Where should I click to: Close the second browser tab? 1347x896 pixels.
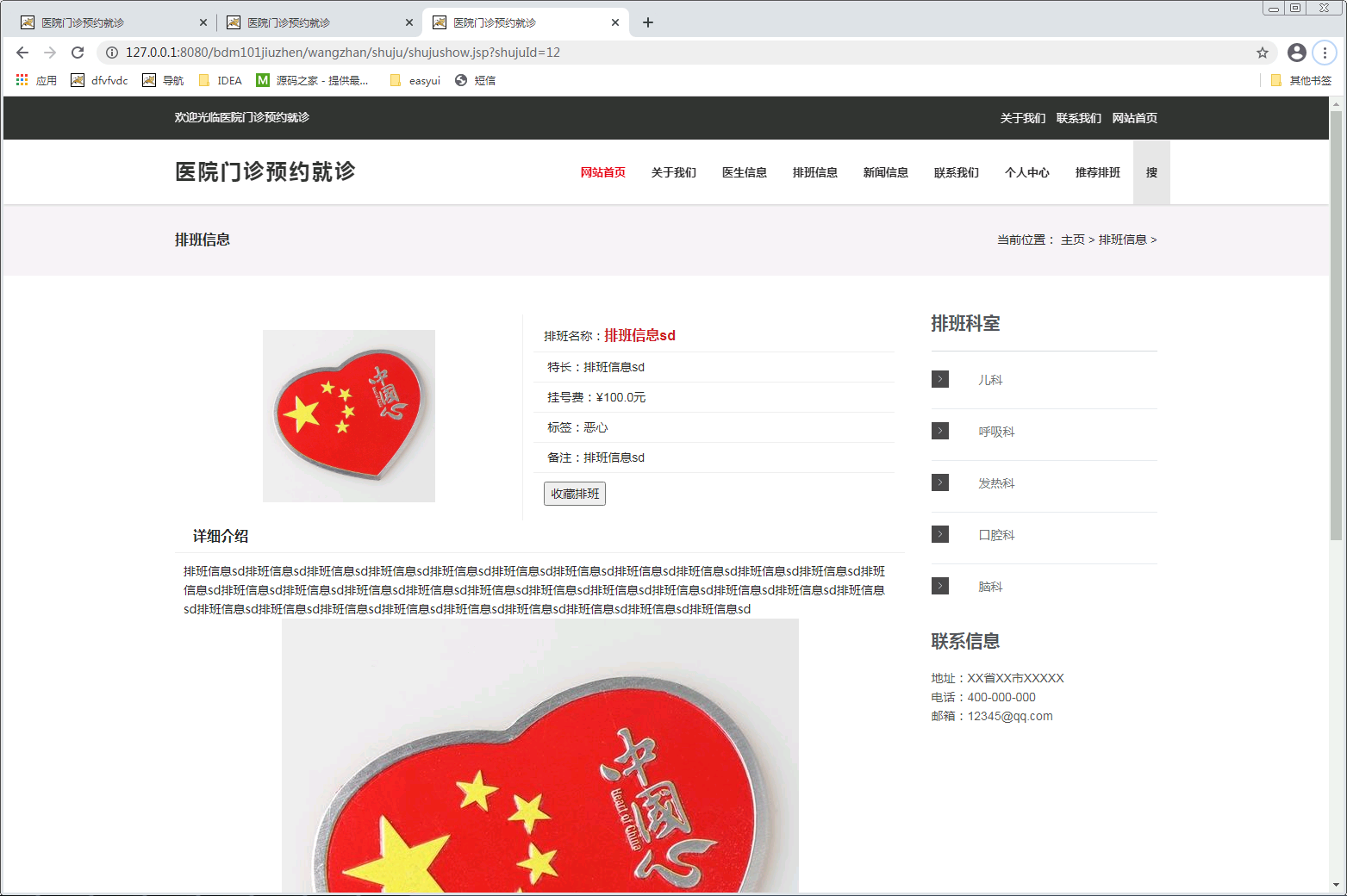[409, 22]
